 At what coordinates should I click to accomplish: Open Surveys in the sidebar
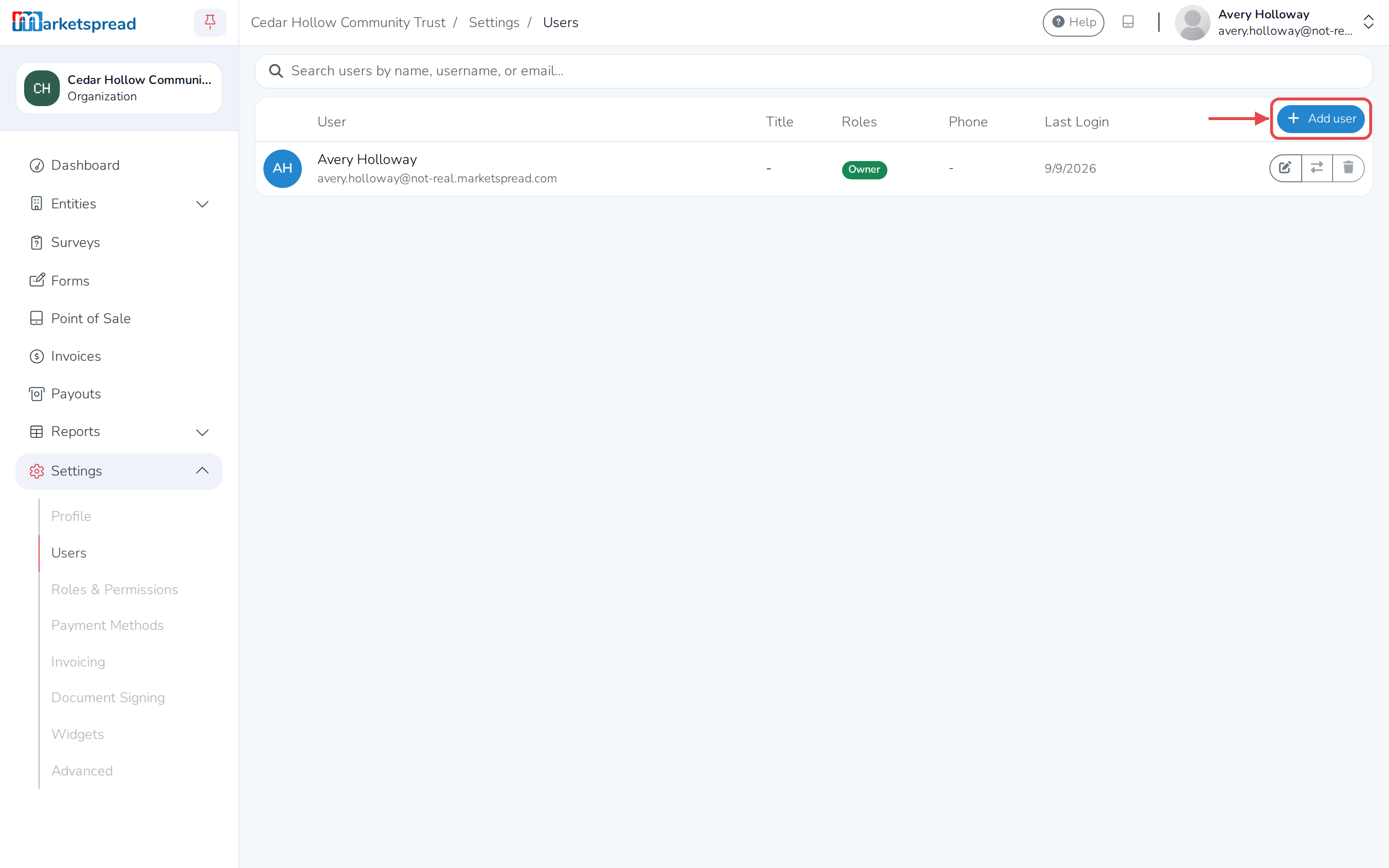[119, 242]
